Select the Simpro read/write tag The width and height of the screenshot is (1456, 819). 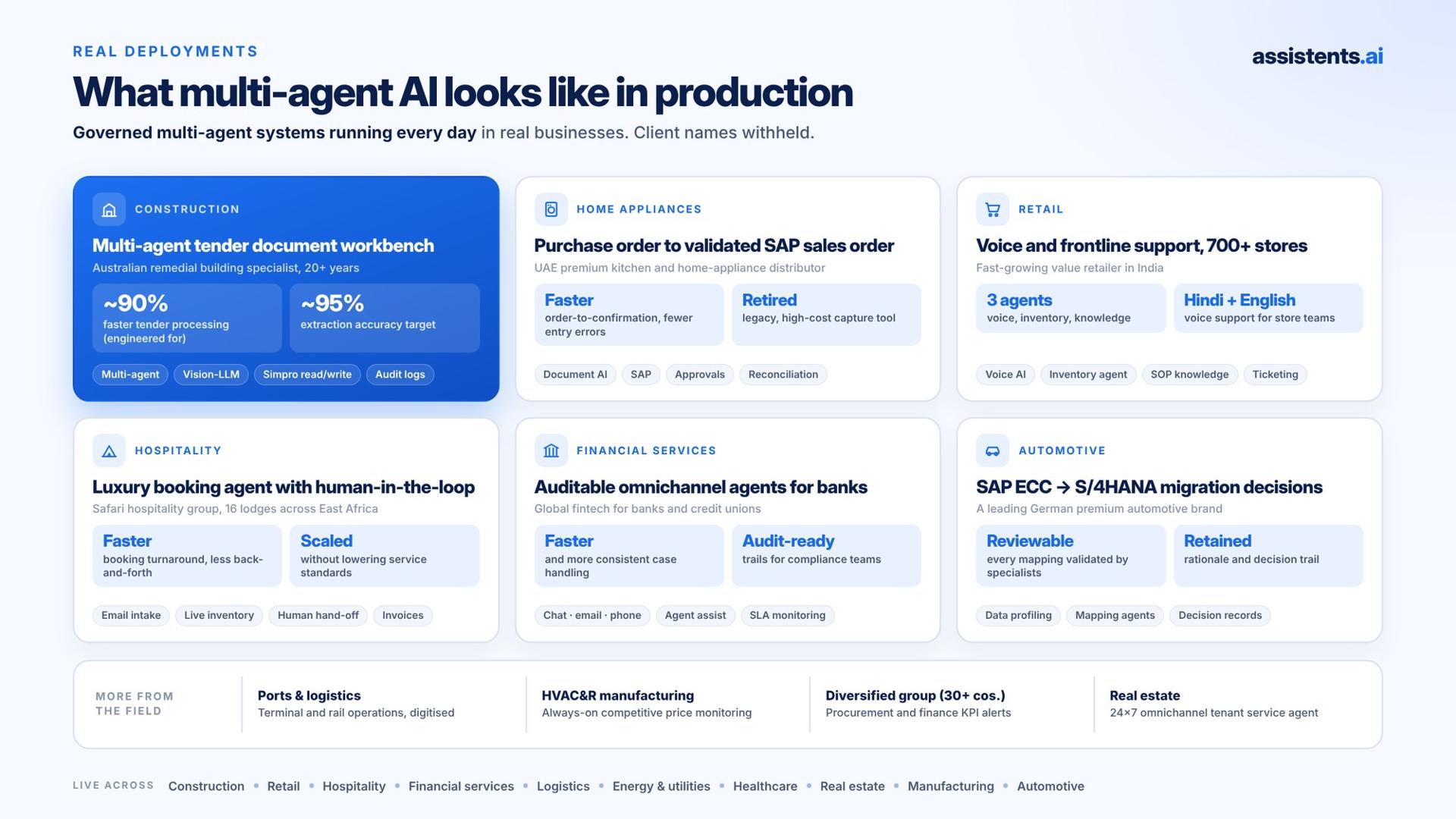307,375
